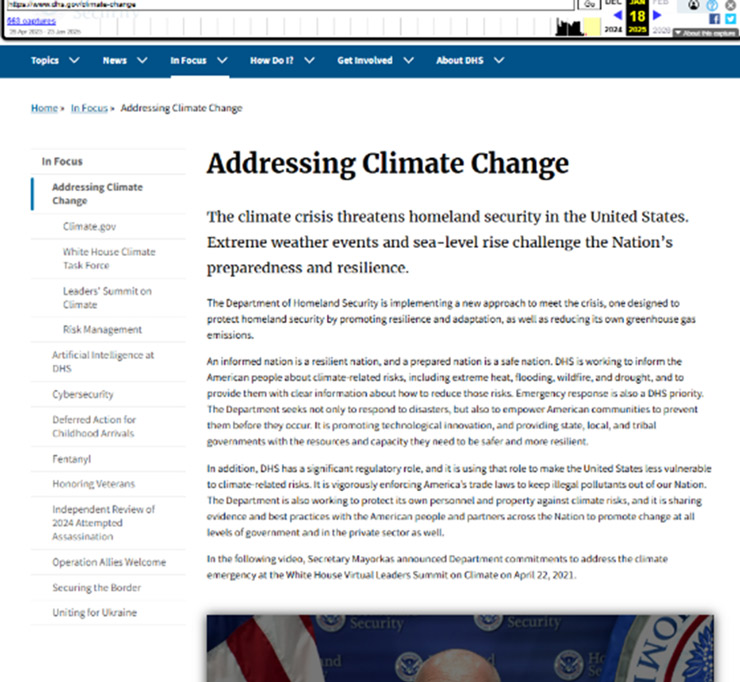Image resolution: width=740 pixels, height=682 pixels.
Task: Expand the Topics dropdown menu
Action: 55,60
